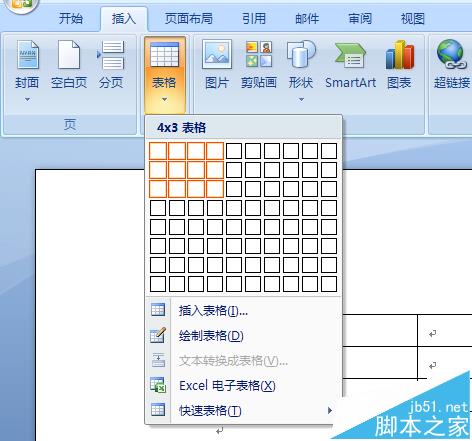Image resolution: width=472 pixels, height=441 pixels.
Task: Choose 插入表格(I)... menu entry
Action: pos(213,311)
